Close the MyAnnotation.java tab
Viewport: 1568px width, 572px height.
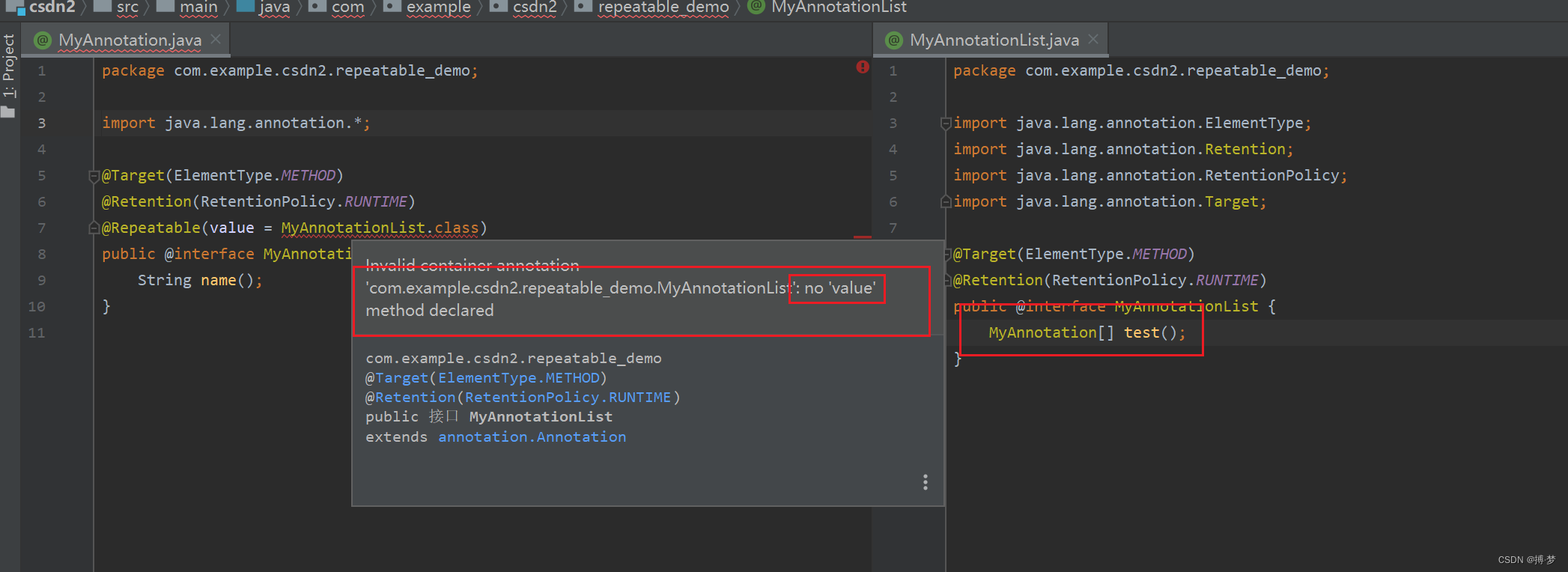(216, 39)
